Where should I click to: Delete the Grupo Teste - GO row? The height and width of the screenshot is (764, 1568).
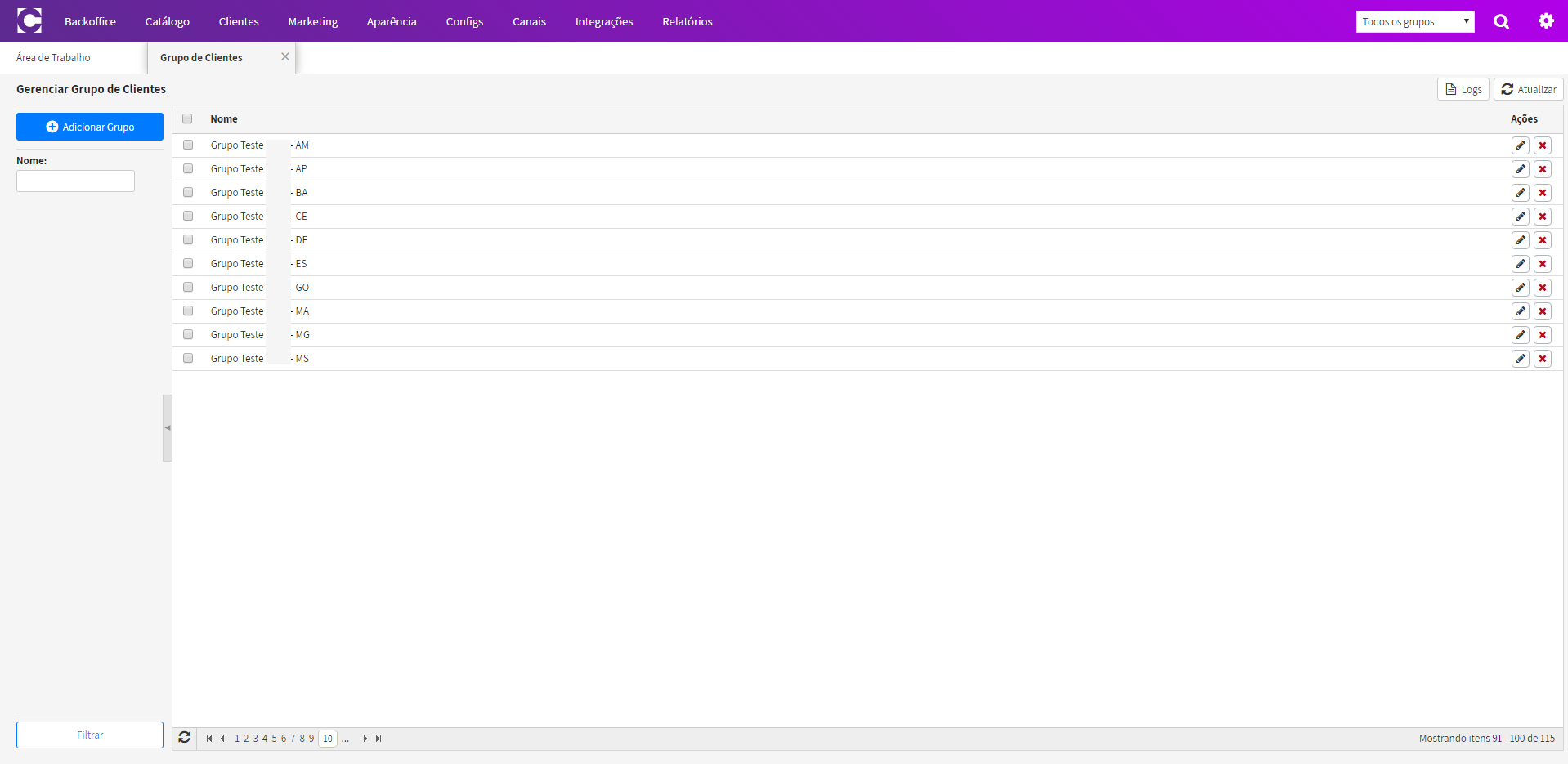click(x=1543, y=288)
